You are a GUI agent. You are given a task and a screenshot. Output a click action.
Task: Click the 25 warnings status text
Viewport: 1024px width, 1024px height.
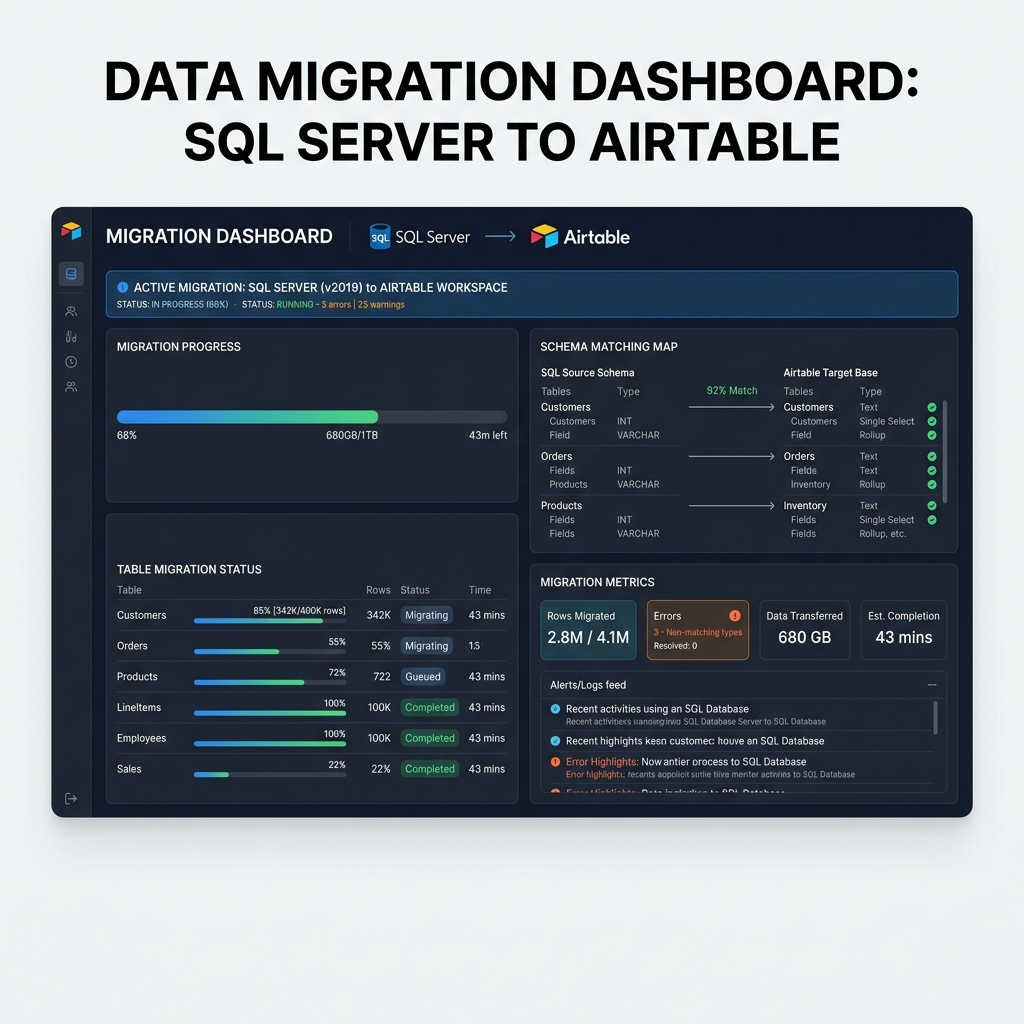(x=381, y=304)
